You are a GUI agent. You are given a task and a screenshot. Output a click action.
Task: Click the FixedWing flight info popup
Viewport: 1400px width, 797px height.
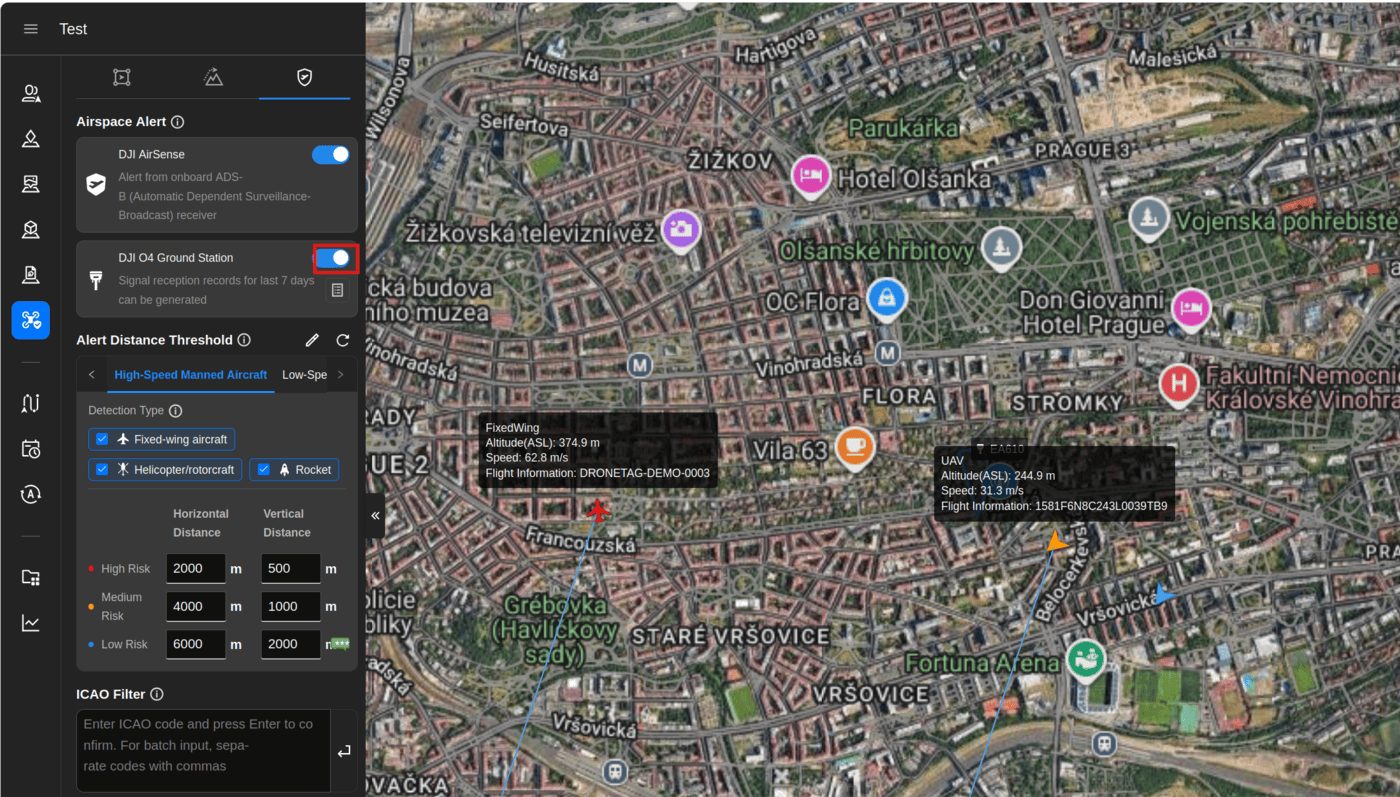(598, 450)
